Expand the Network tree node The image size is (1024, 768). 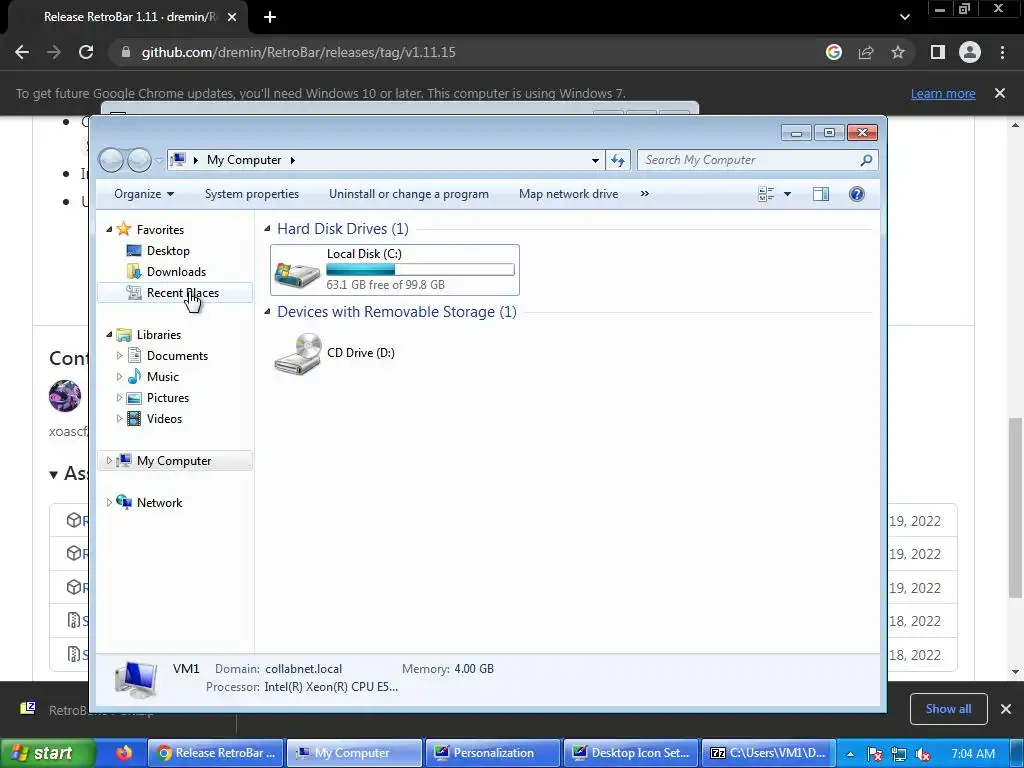(109, 503)
